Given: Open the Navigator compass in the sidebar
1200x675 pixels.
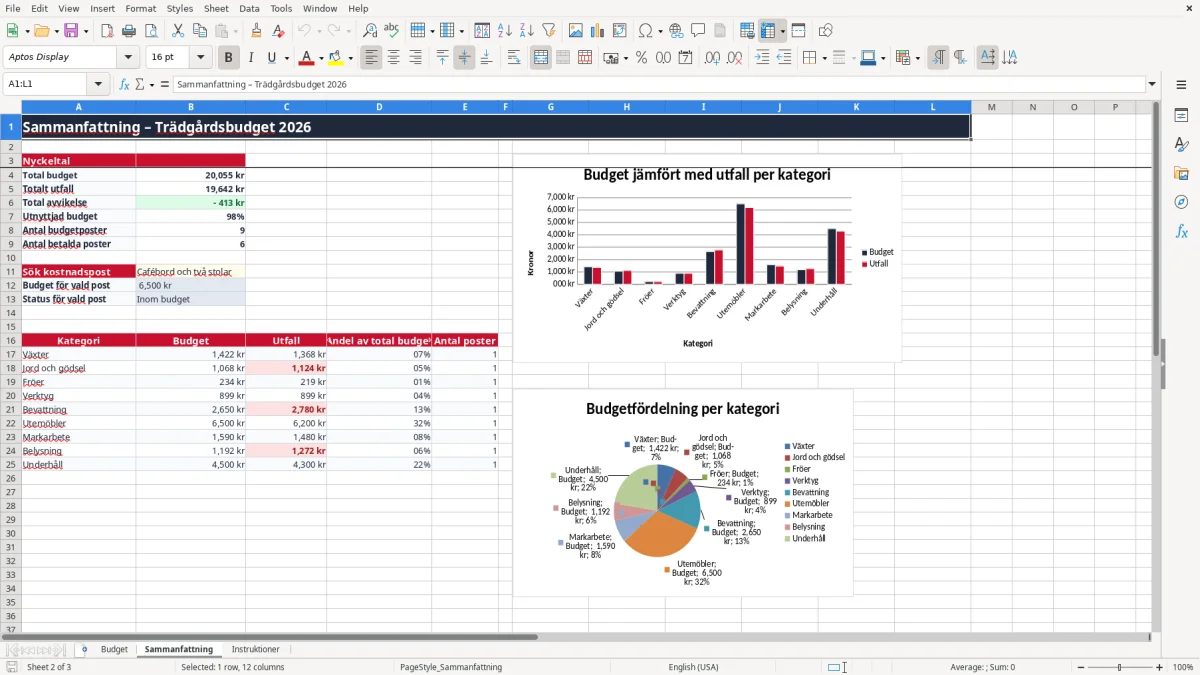Looking at the screenshot, I should (x=1181, y=202).
